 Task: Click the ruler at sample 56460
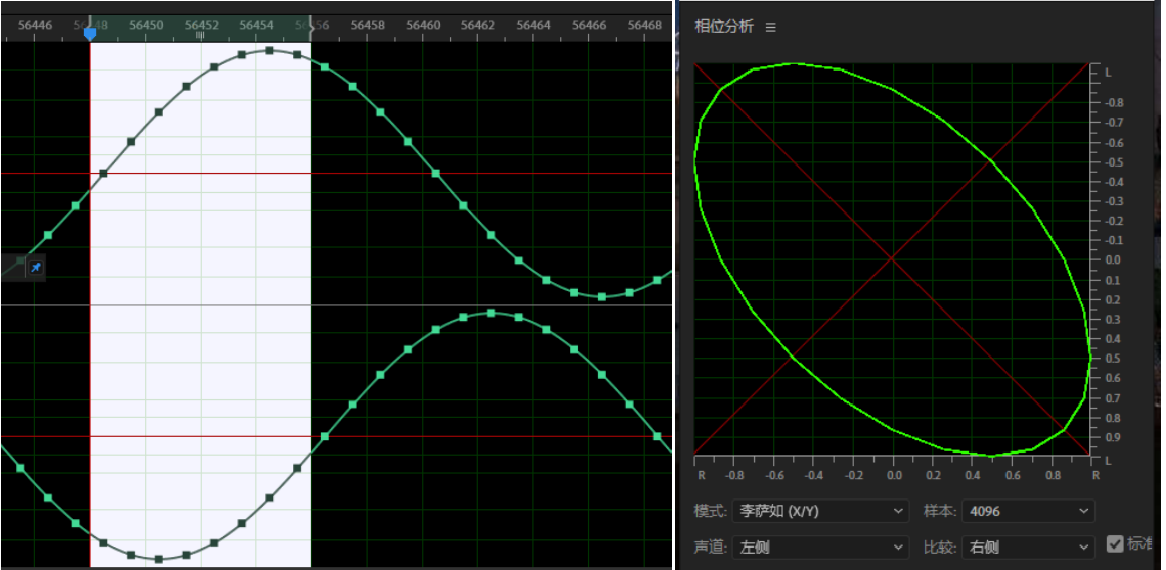(x=424, y=24)
